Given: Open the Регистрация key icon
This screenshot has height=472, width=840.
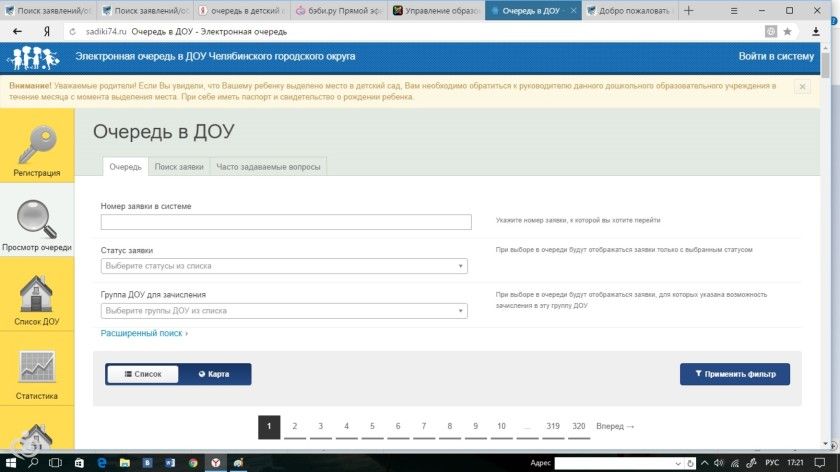Looking at the screenshot, I should 37,145.
